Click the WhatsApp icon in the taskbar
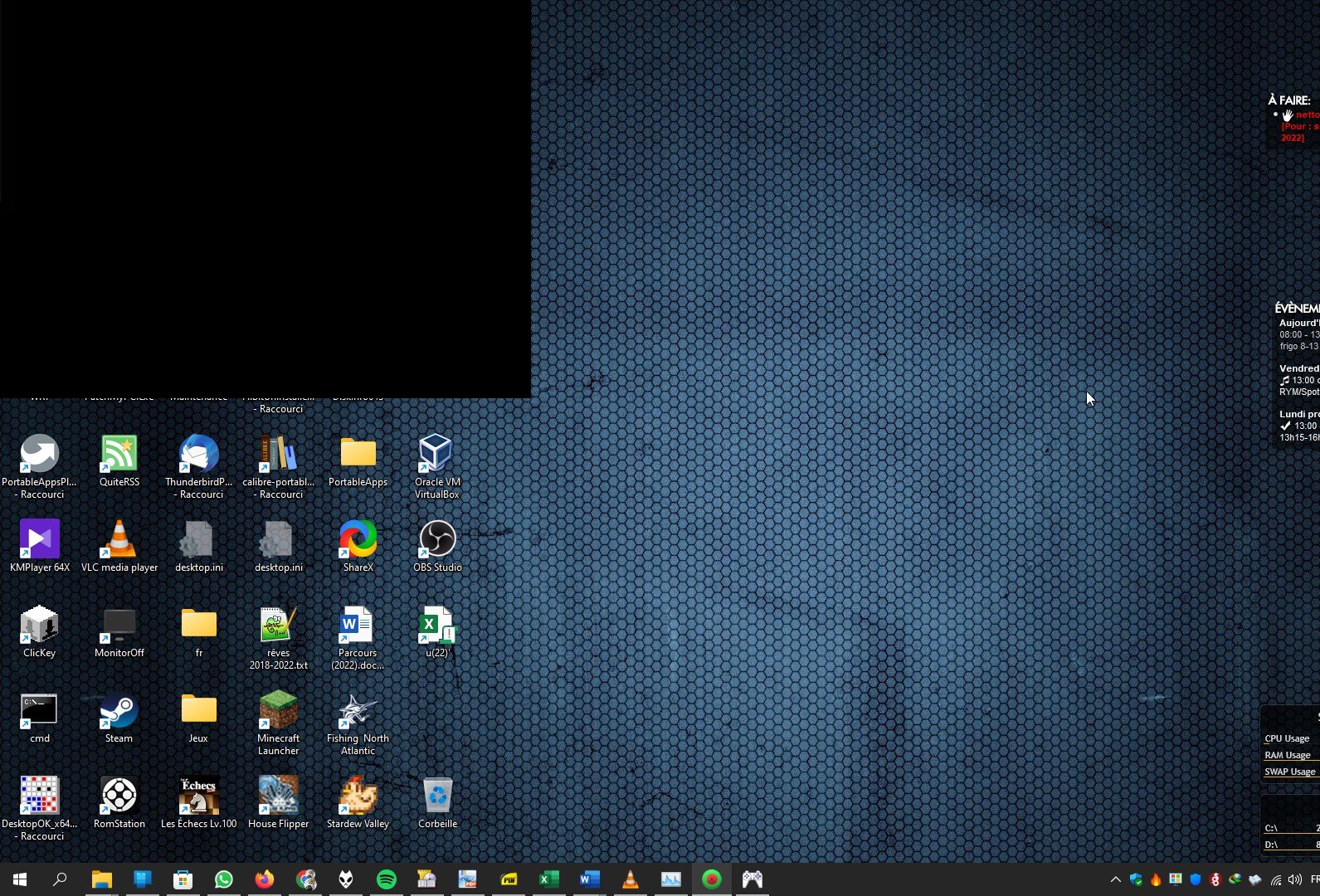Viewport: 1320px width, 896px height. [x=224, y=879]
